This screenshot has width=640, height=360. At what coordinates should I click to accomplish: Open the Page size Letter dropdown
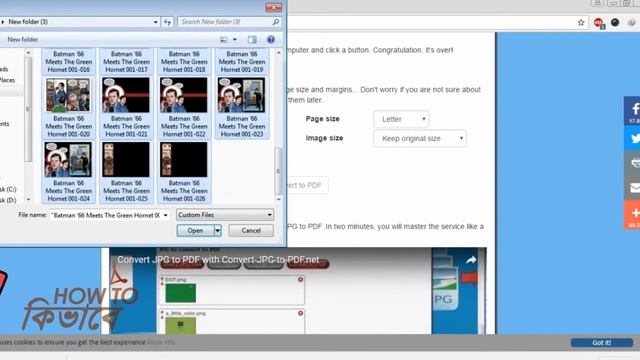(x=401, y=119)
